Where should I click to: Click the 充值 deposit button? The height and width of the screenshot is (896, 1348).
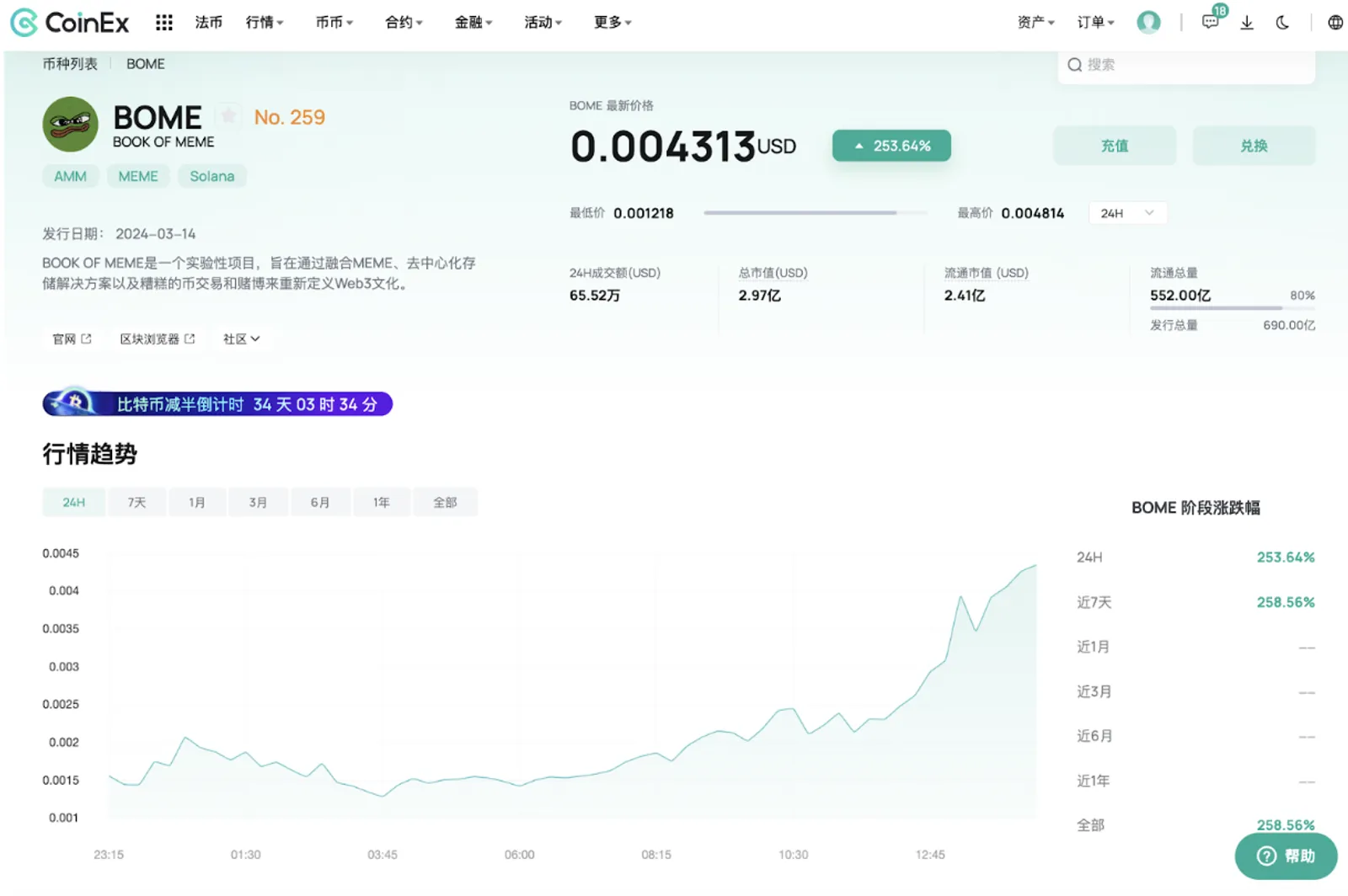(1115, 146)
